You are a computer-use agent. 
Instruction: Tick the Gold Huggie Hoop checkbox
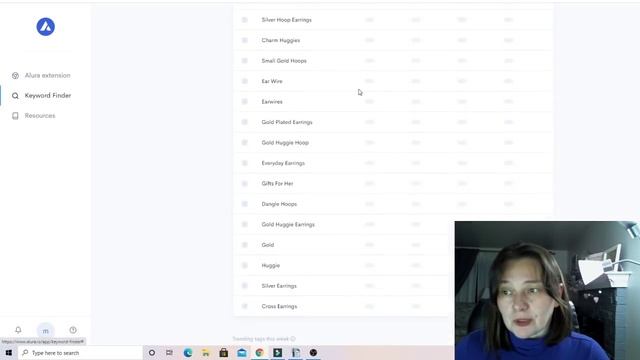[x=245, y=142]
